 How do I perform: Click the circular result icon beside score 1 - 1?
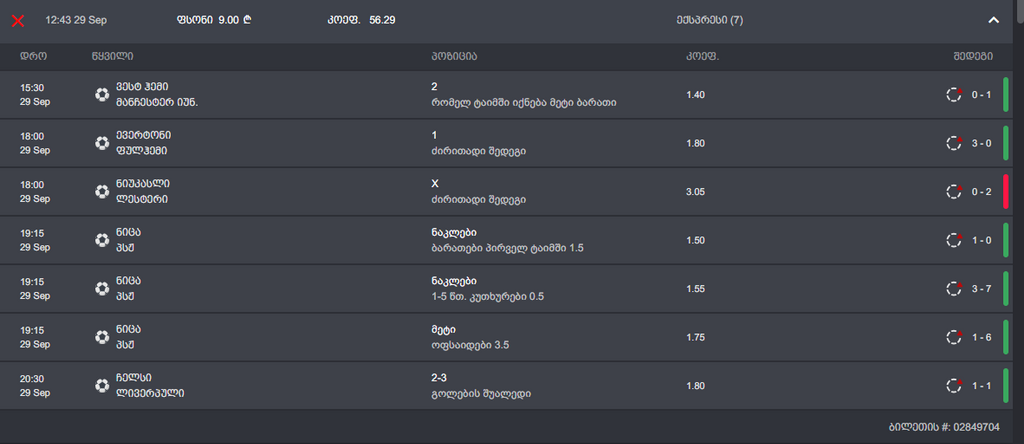click(954, 385)
